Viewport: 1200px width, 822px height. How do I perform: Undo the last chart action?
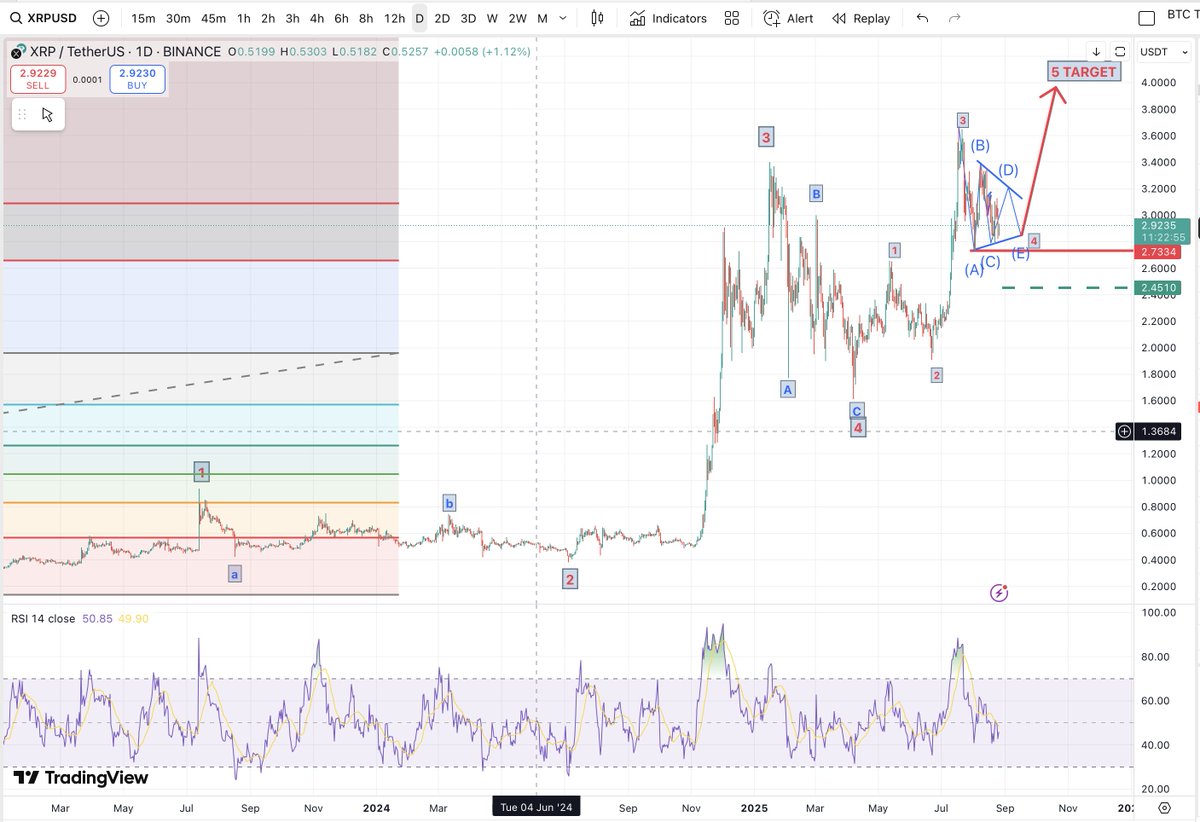click(x=920, y=18)
